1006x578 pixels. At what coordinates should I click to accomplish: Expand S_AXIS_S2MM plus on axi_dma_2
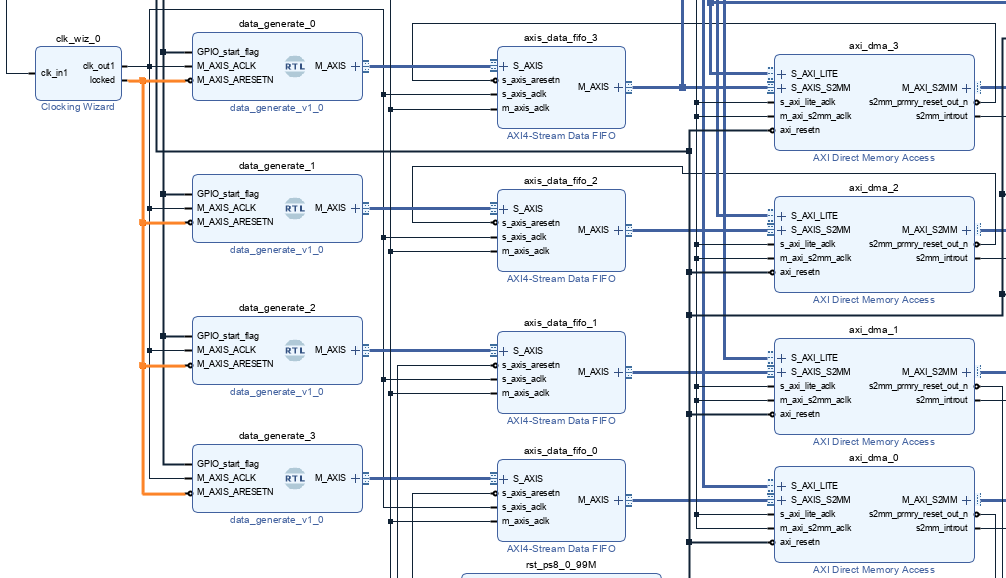[x=781, y=230]
